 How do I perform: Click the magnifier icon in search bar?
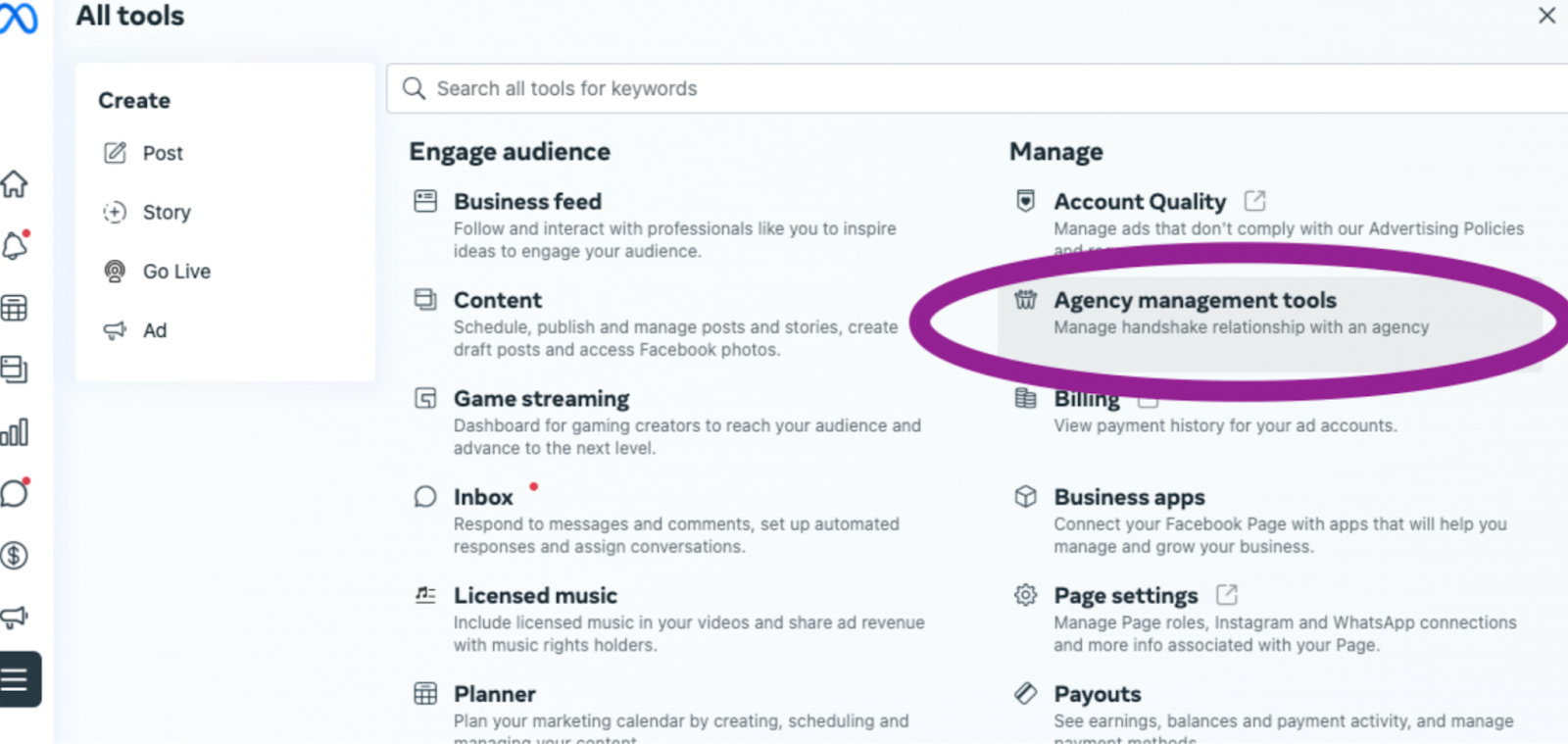pyautogui.click(x=415, y=88)
